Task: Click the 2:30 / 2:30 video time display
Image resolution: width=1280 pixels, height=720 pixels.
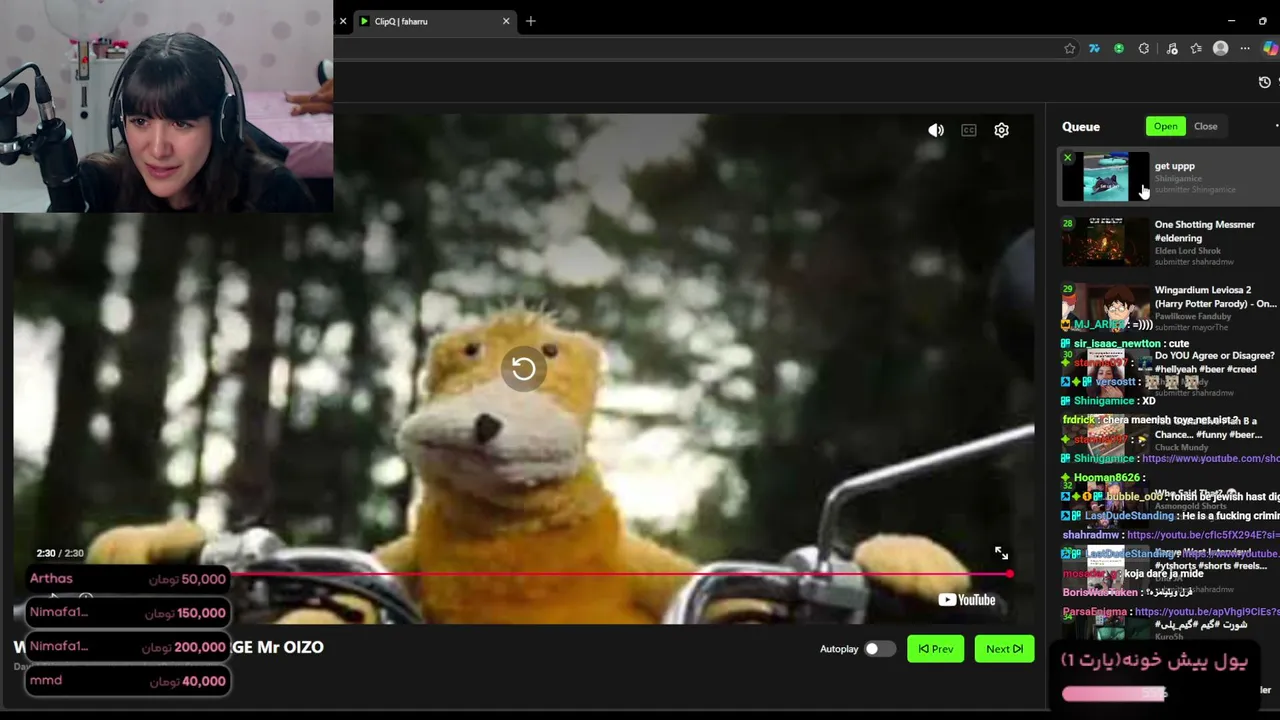Action: pyautogui.click(x=60, y=553)
